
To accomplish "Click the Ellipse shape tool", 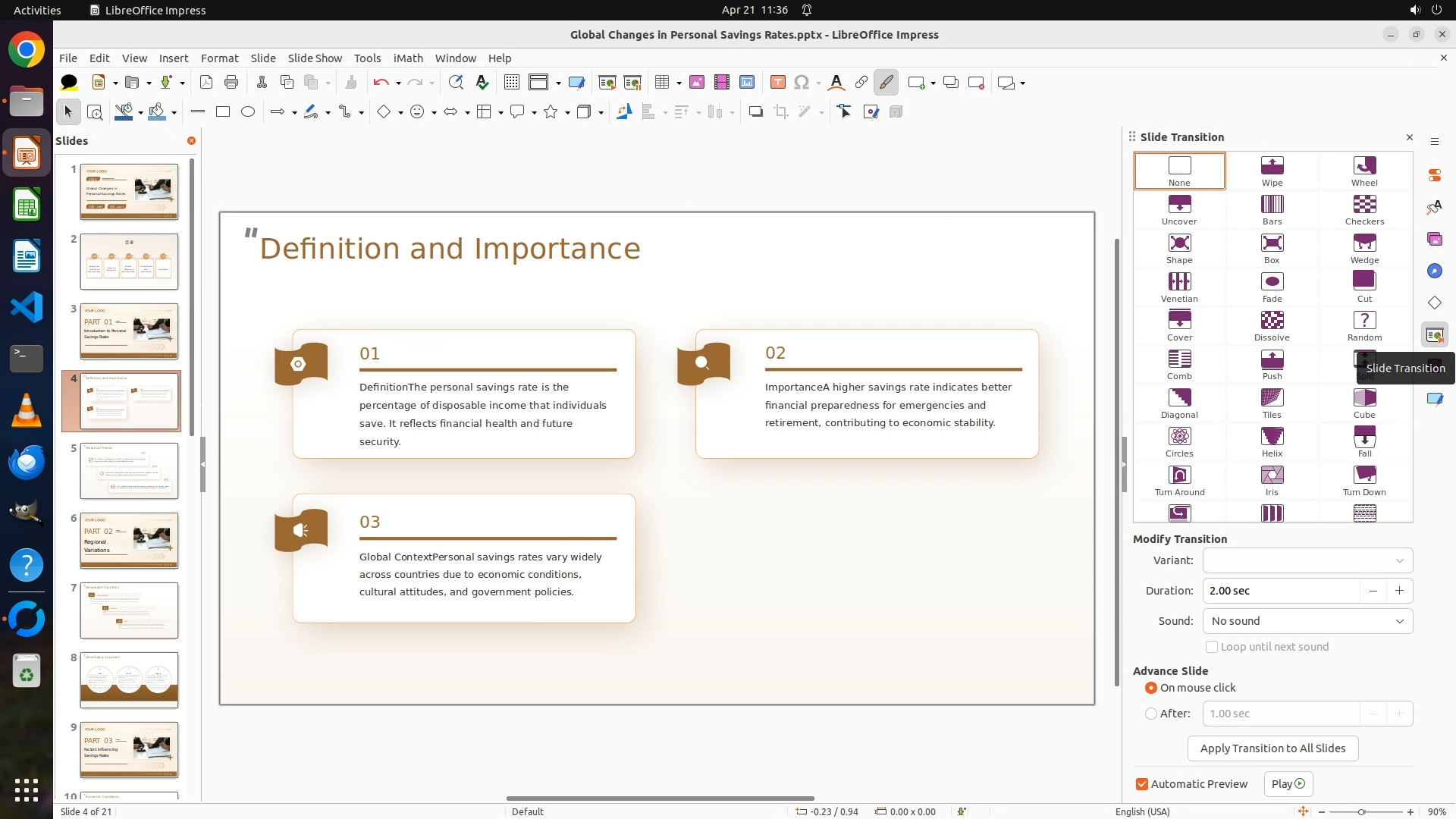I will pyautogui.click(x=248, y=112).
